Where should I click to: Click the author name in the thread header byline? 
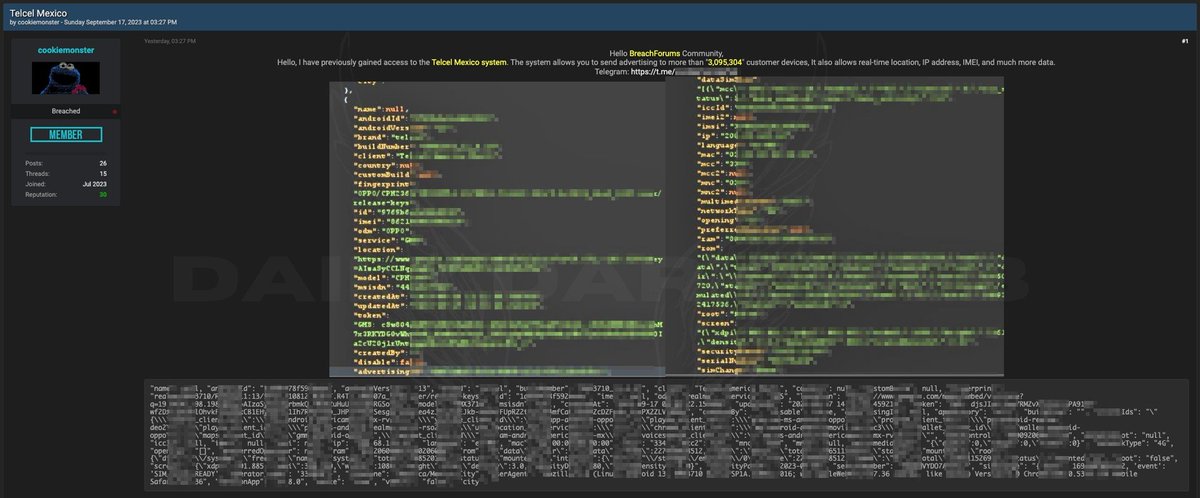click(38, 21)
